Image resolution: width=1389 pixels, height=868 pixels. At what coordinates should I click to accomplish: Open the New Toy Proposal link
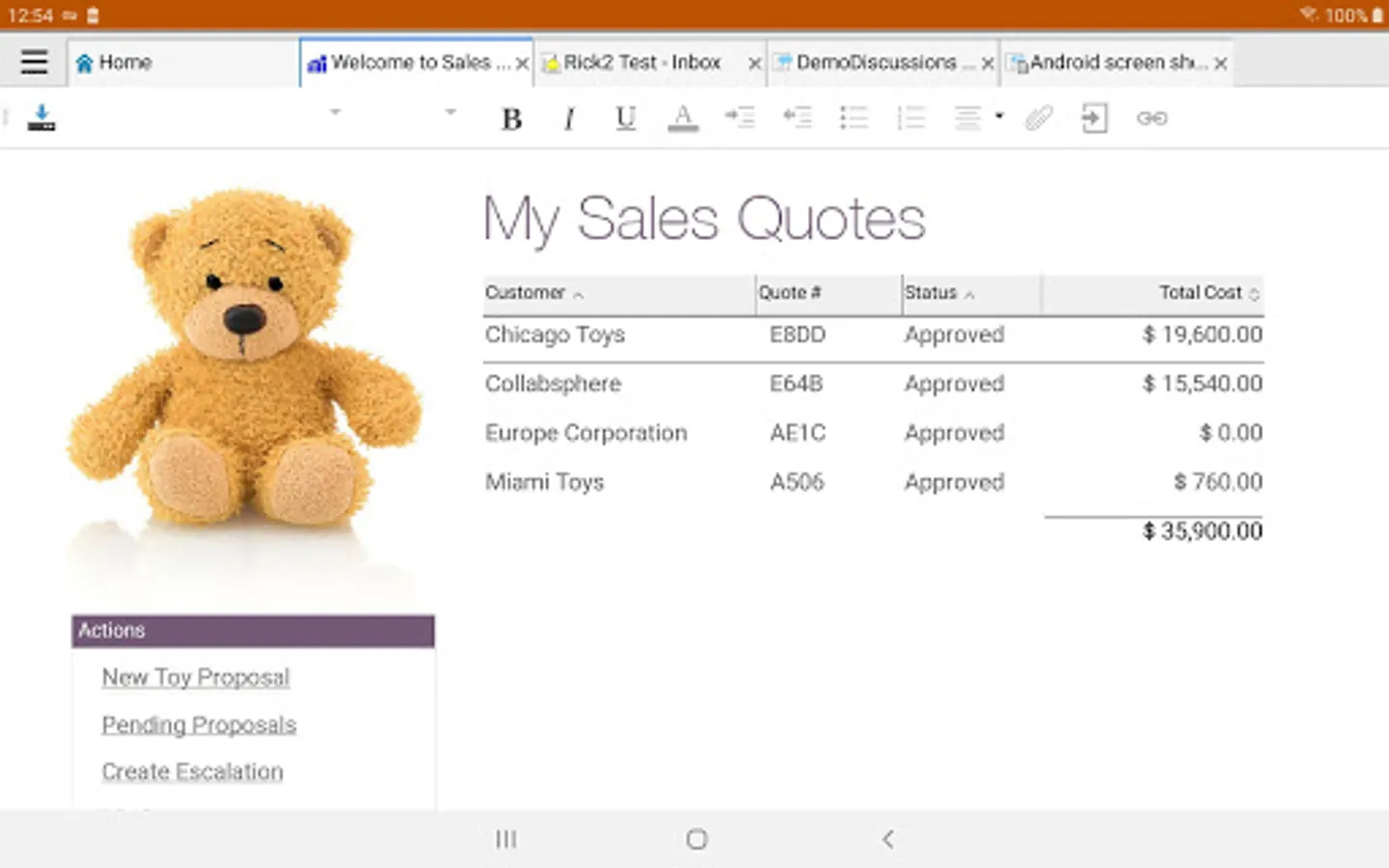[196, 677]
